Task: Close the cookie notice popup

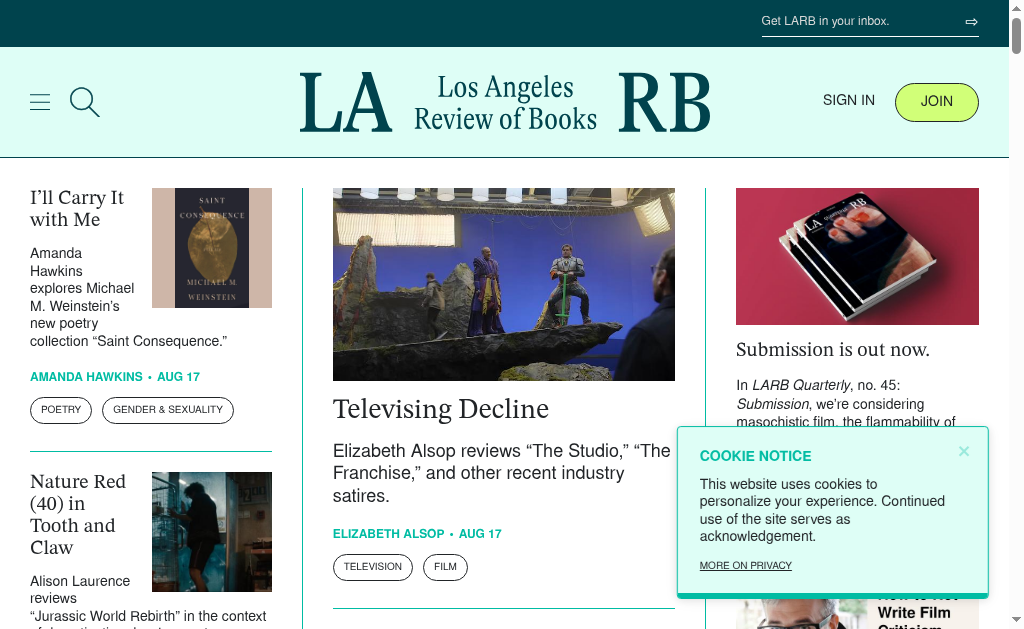Action: tap(964, 451)
